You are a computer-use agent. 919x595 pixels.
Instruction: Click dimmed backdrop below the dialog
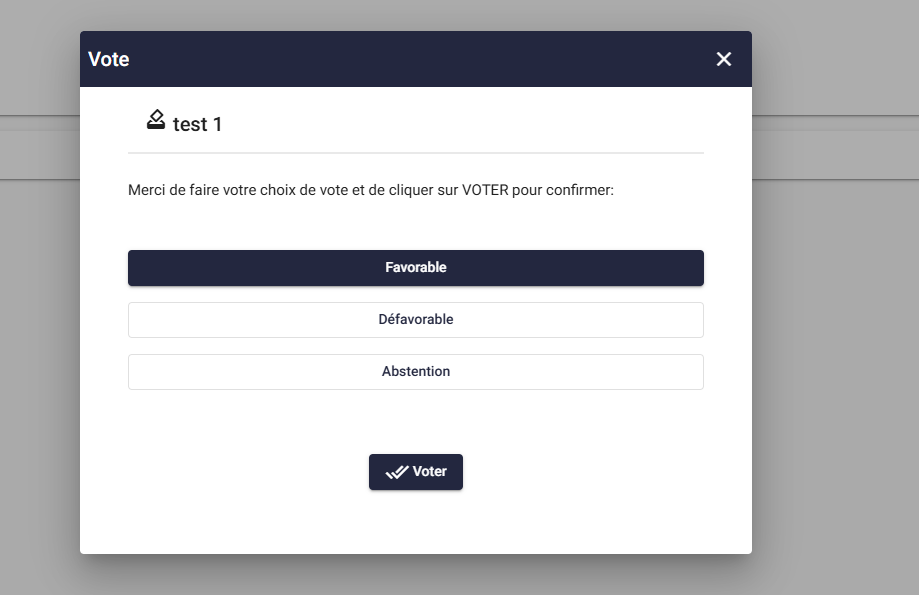pyautogui.click(x=416, y=576)
